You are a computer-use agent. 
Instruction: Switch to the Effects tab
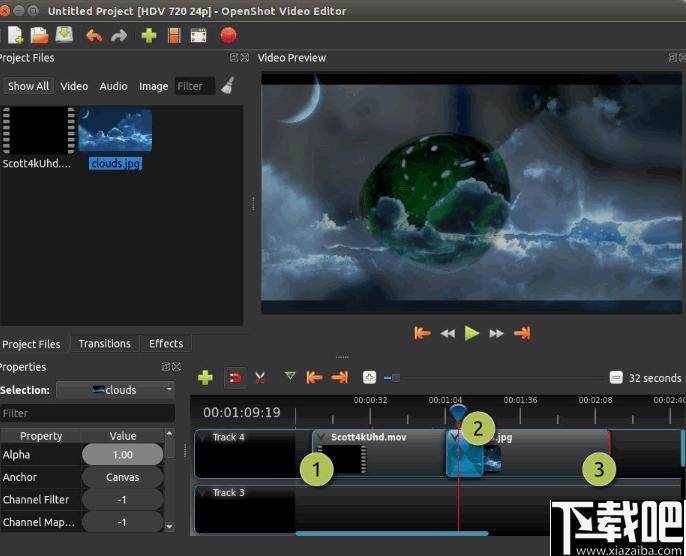click(166, 343)
